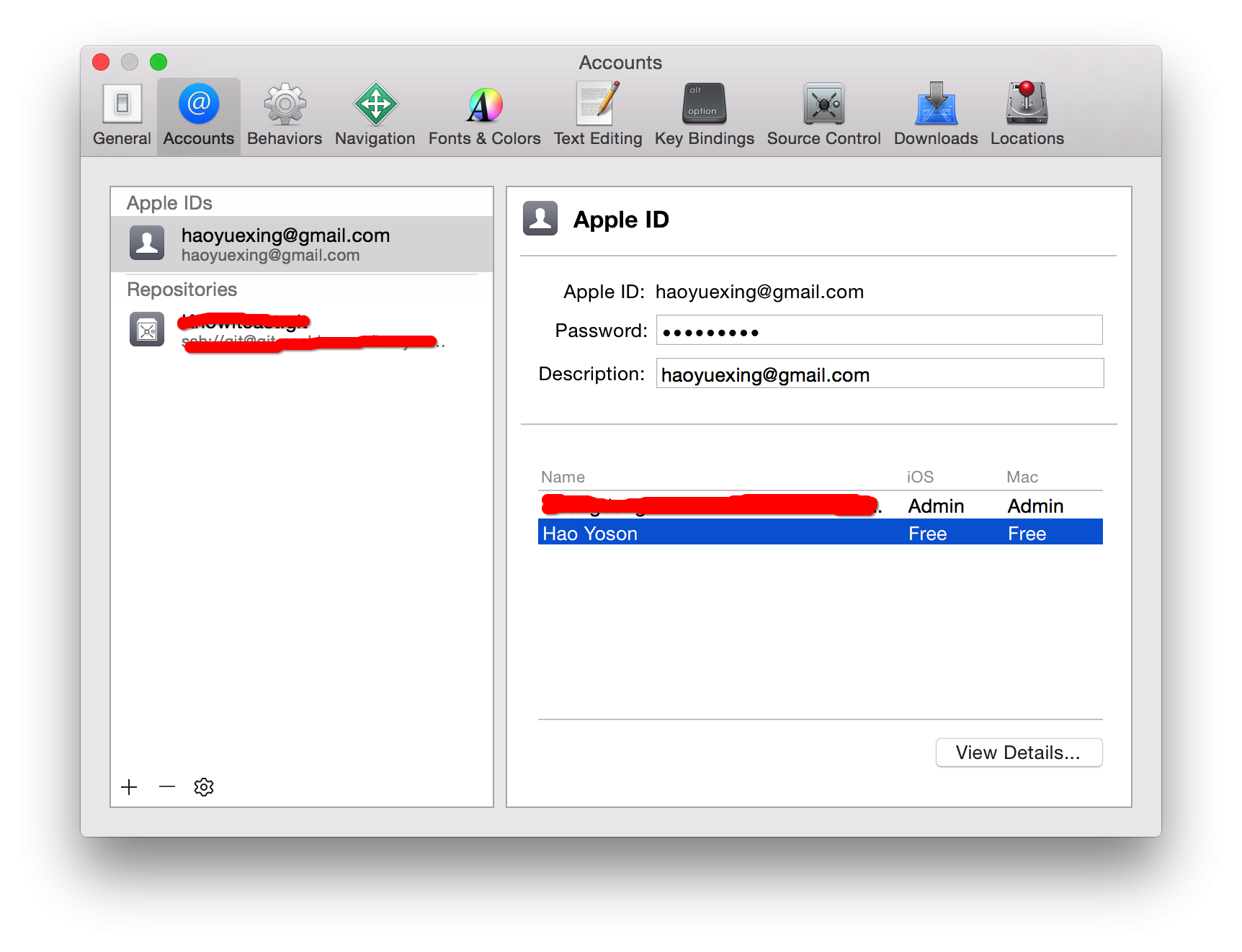The height and width of the screenshot is (952, 1242).
Task: Click the Mac column header
Action: pyautogui.click(x=1022, y=477)
